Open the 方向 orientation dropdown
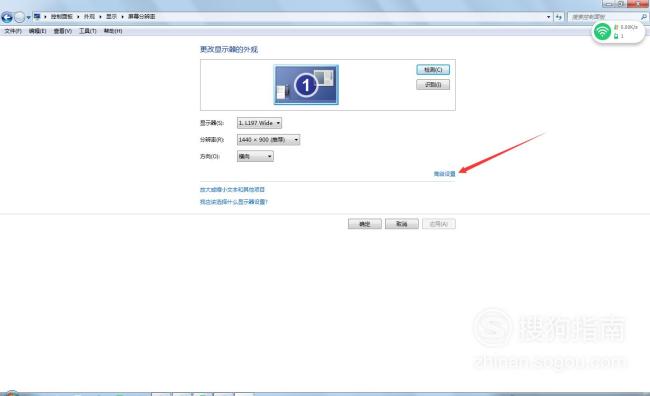Viewport: 650px width, 396px height. [x=255, y=156]
